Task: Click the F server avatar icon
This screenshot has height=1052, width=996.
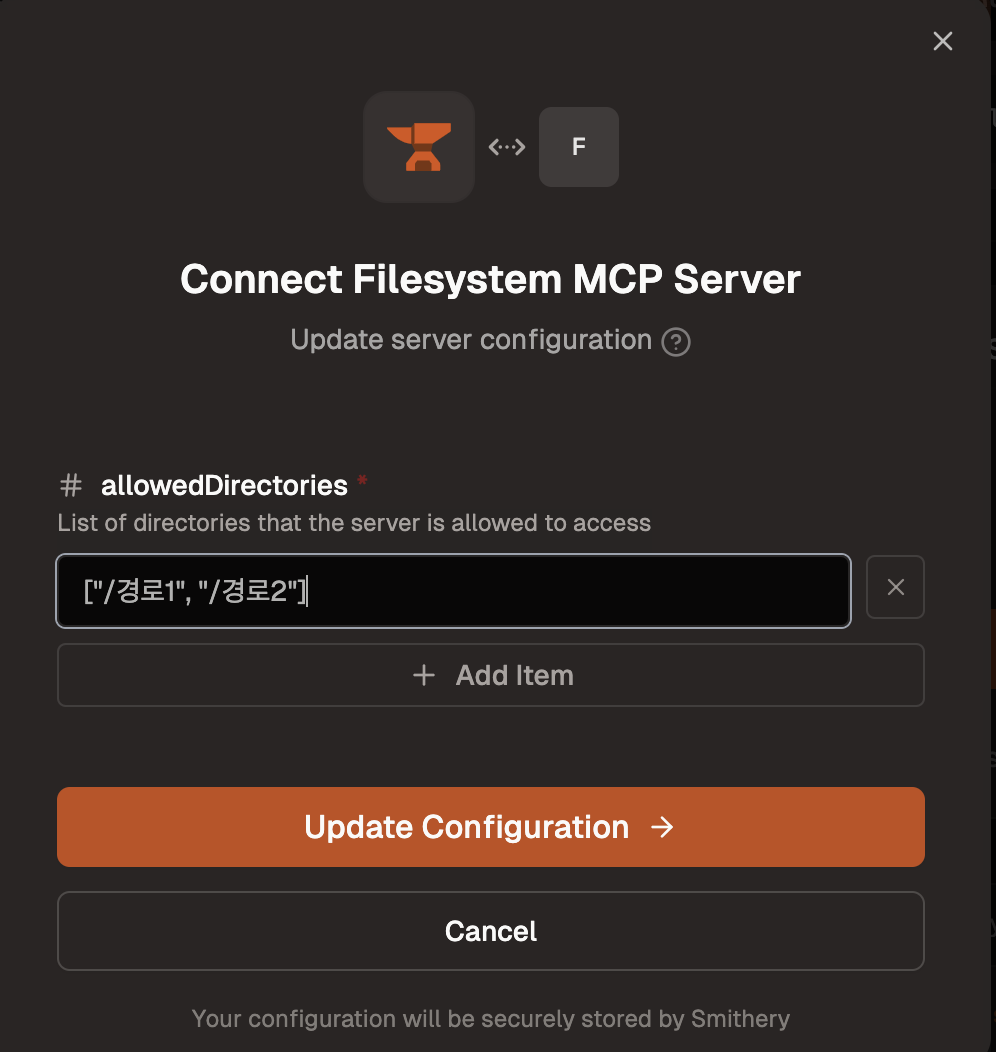Action: 578,147
